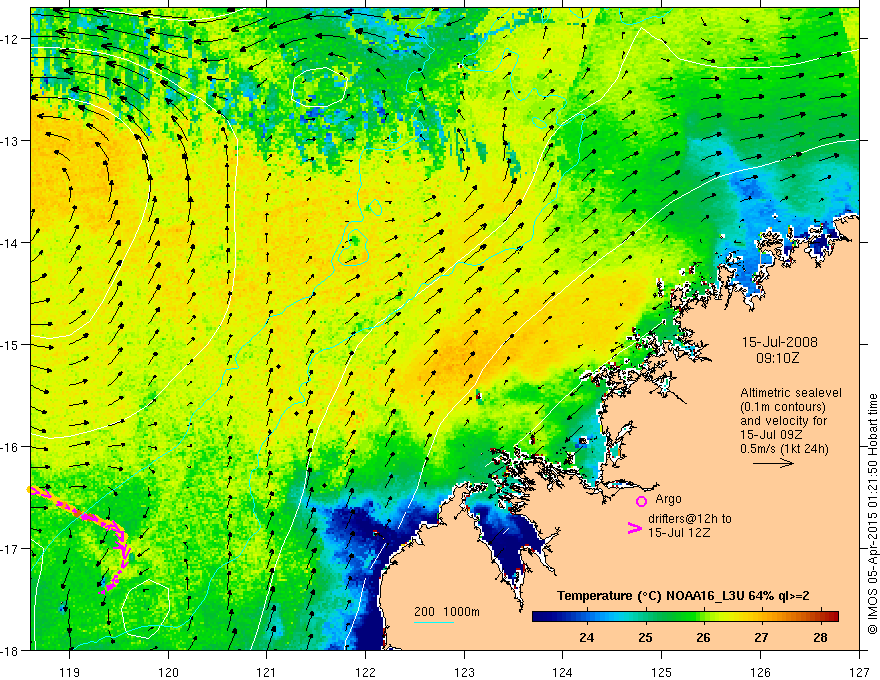Click longitude axis label '127'

(859, 672)
